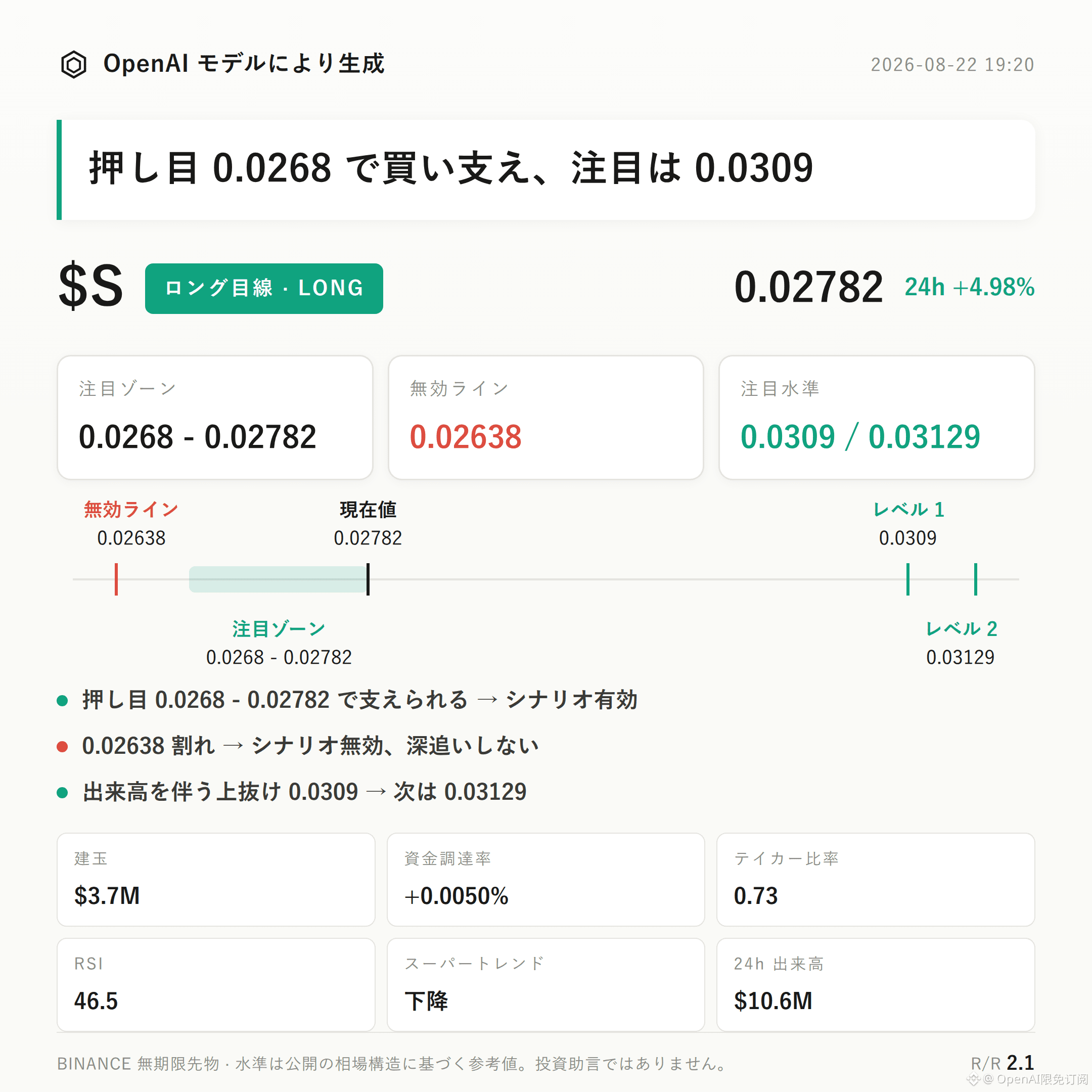Click the スーパートレンド 下降 stat card
This screenshot has height=1092, width=1092.
546,985
